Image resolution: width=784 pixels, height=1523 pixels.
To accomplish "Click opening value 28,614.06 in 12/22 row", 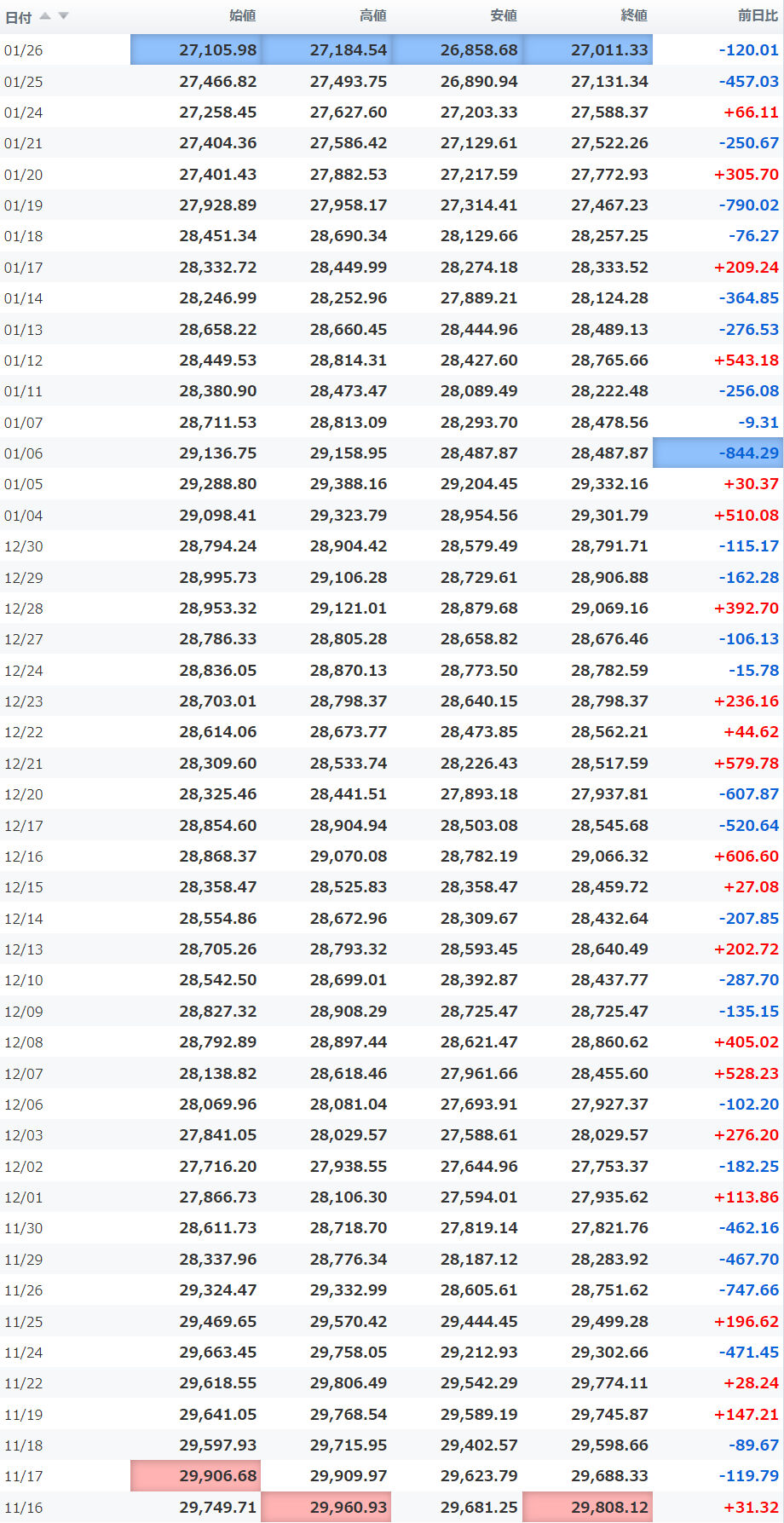I will pyautogui.click(x=218, y=732).
